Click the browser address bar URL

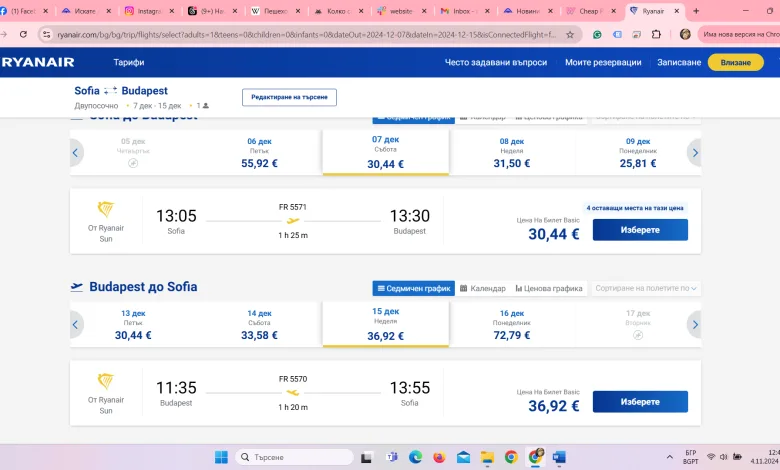pyautogui.click(x=307, y=34)
